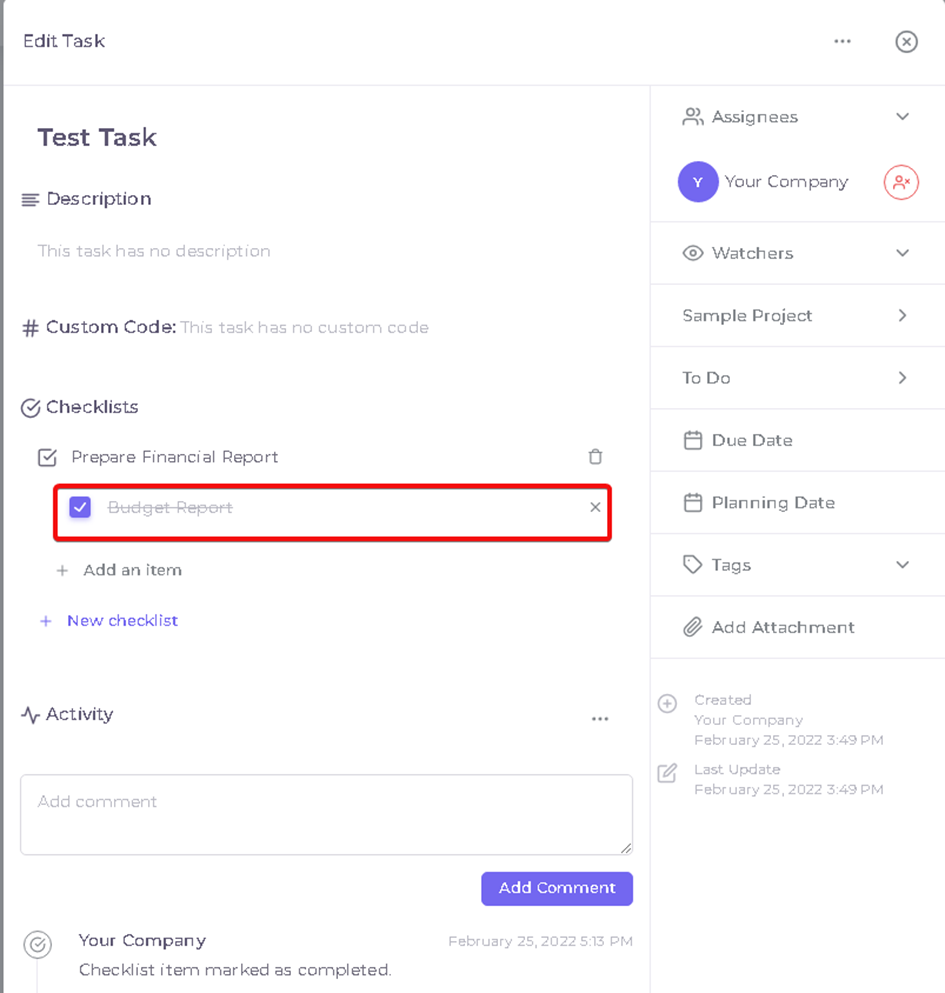
Task: Open the Sample Project selector
Action: (797, 315)
